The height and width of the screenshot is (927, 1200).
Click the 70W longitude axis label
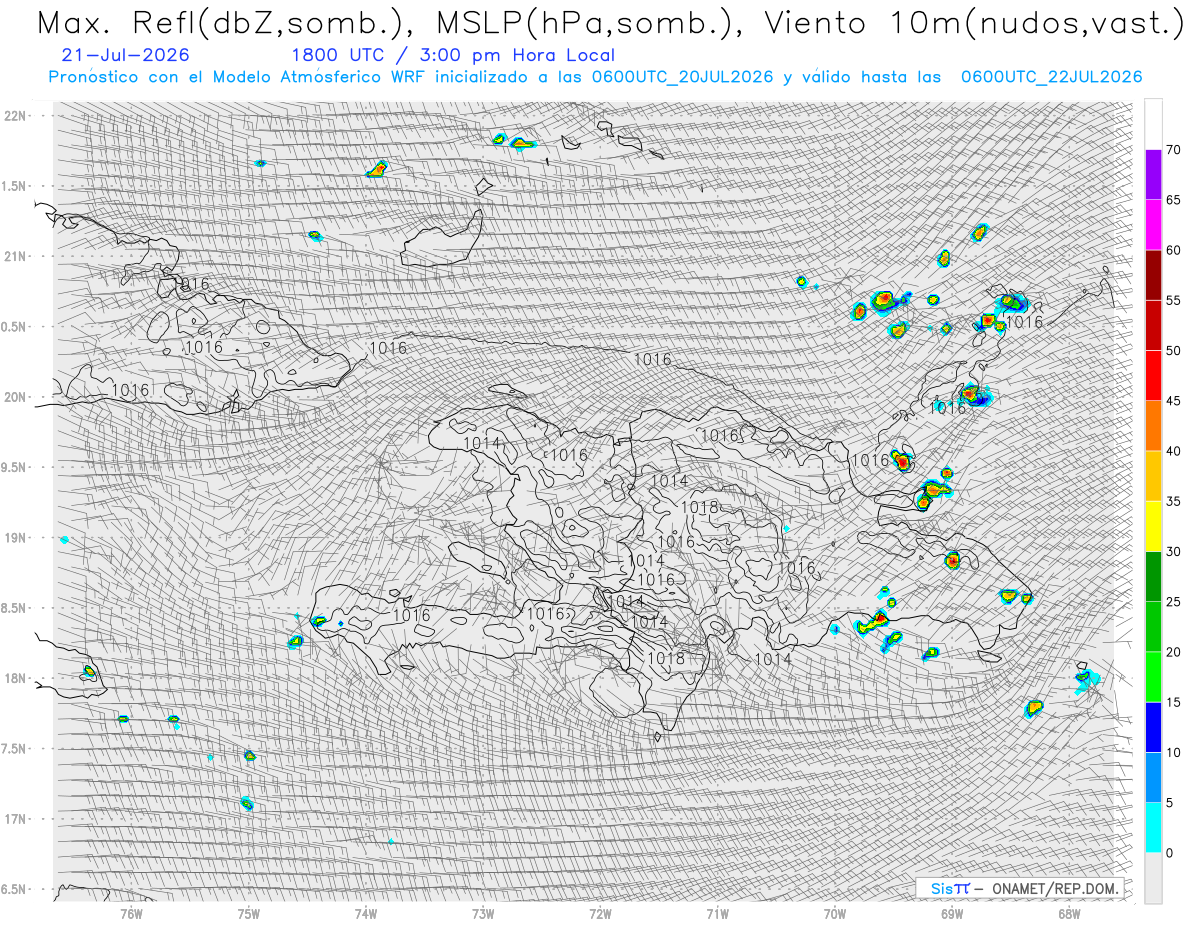tap(835, 912)
